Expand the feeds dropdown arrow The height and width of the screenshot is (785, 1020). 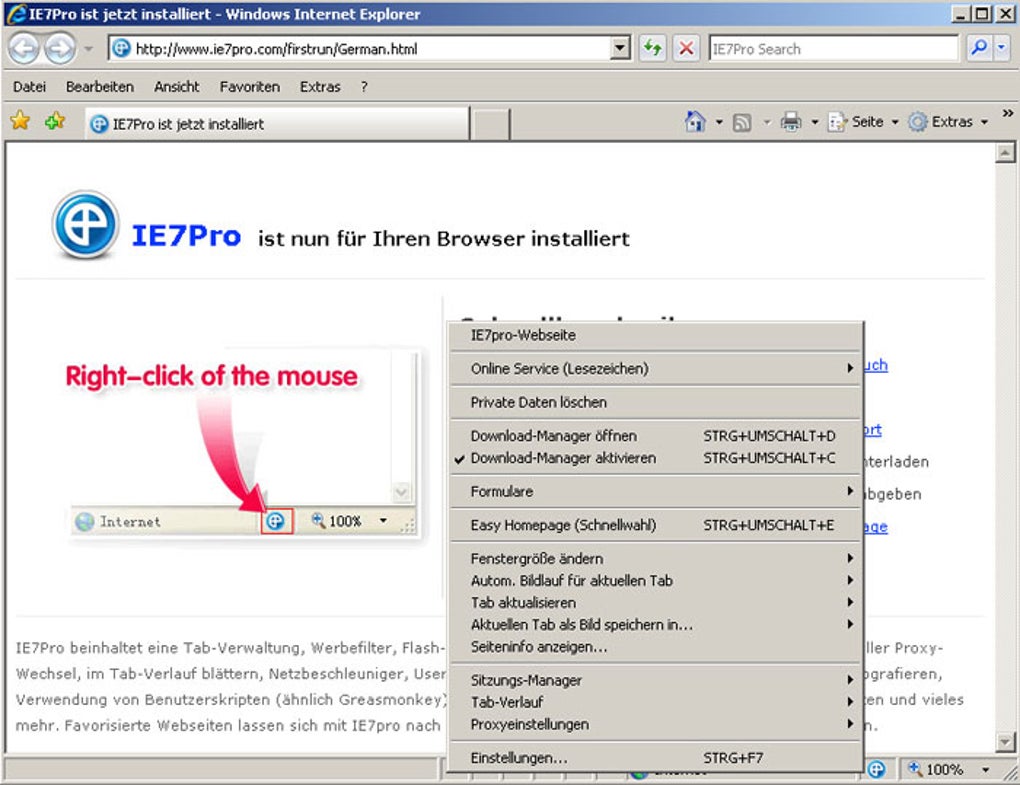click(x=766, y=122)
